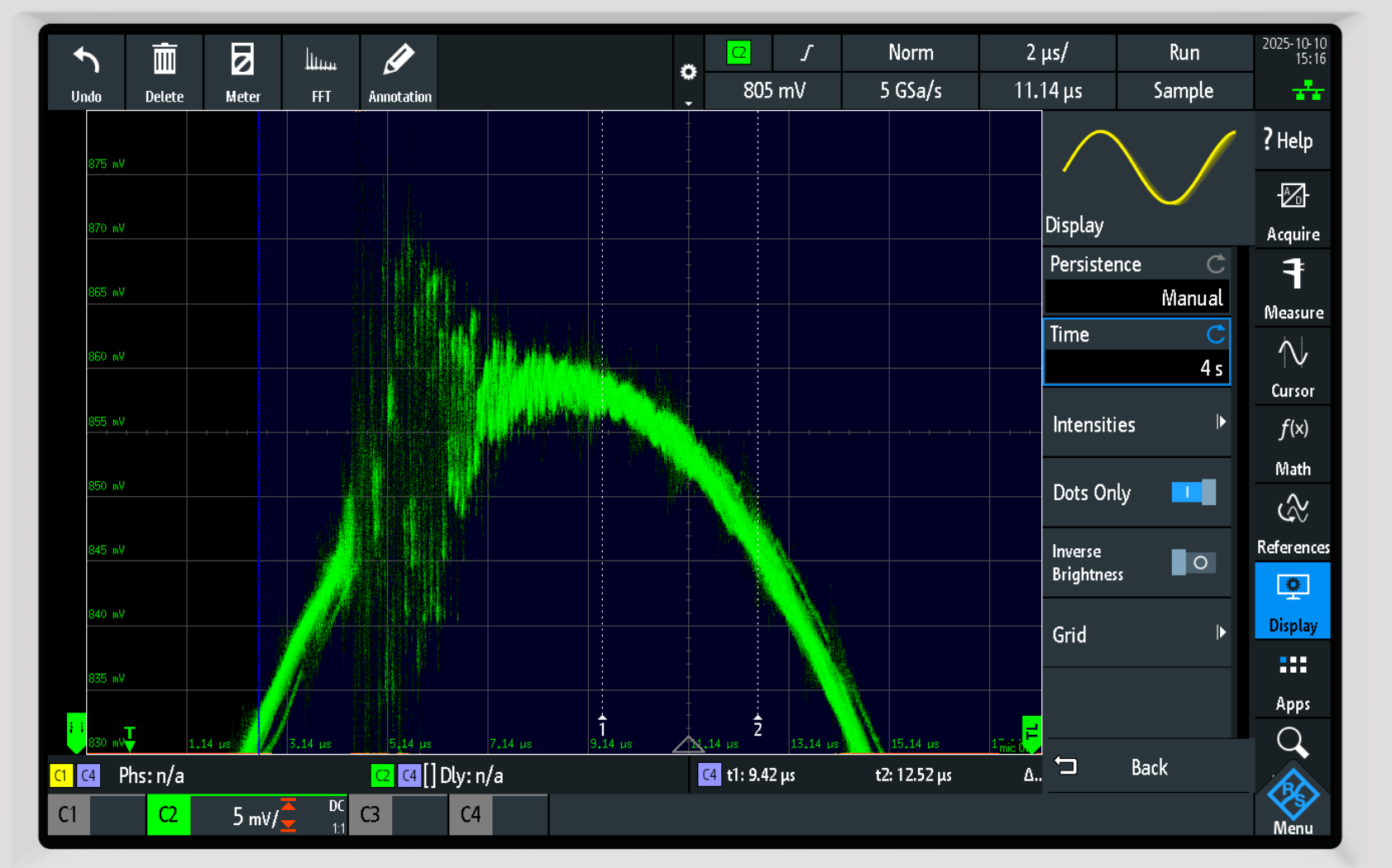Toggle Inverse Brightness on
Screen dimensions: 1392x868
[x=1193, y=562]
